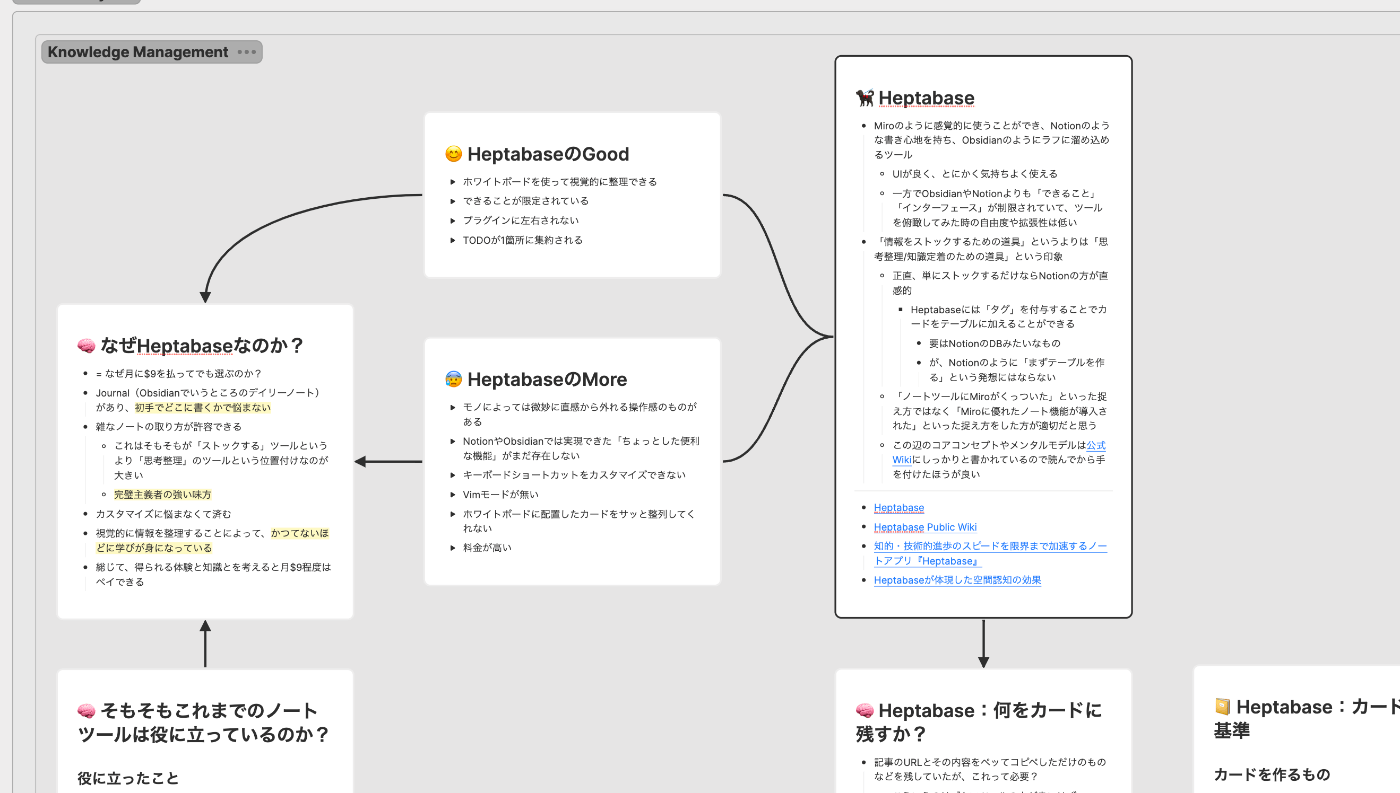Viewport: 1400px width, 793px height.
Task: Click the UIが良く、とにかく気持ちよく使える bullet
Action: coord(974,174)
